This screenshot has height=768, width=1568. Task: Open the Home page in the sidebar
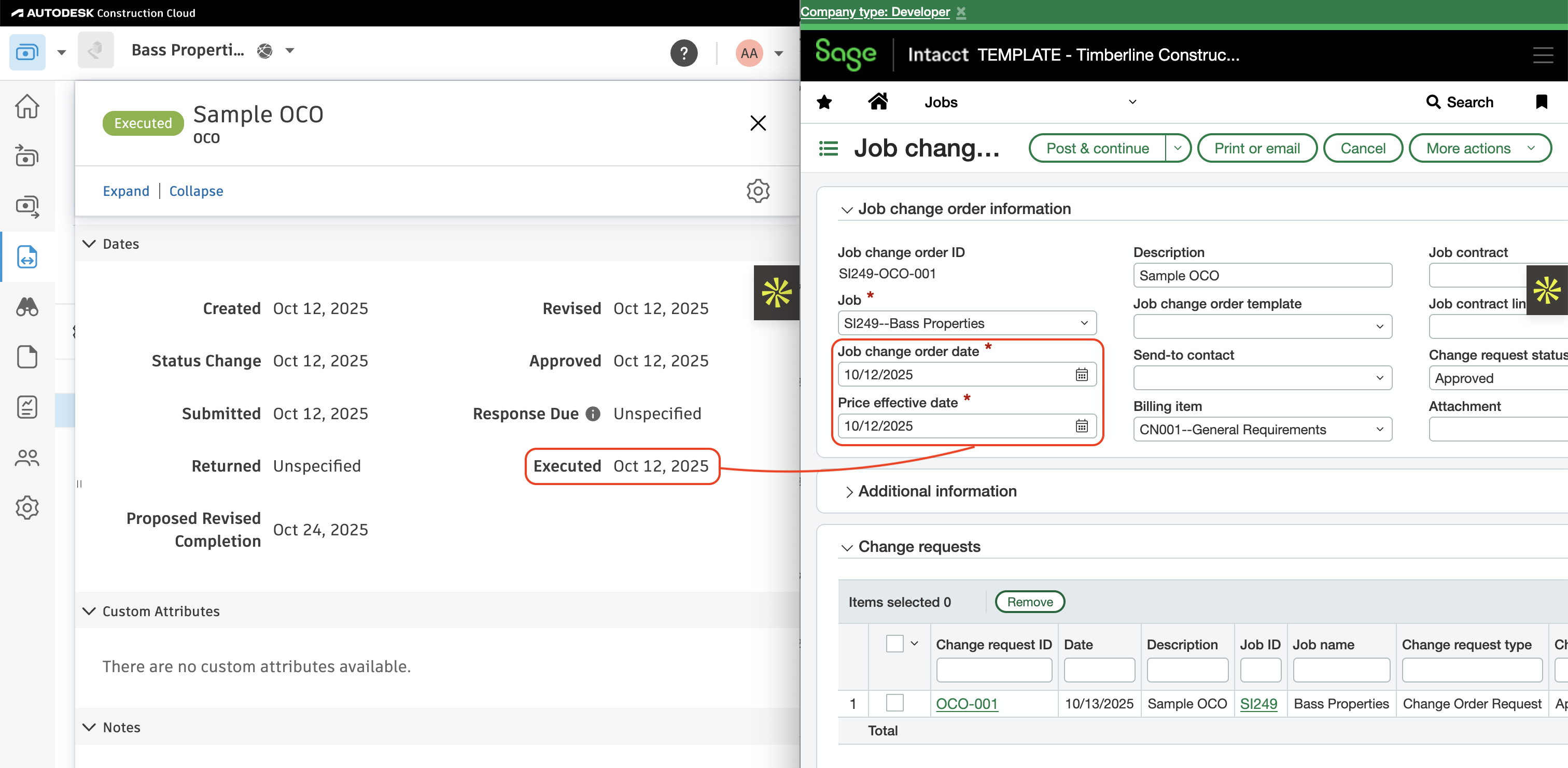point(27,107)
